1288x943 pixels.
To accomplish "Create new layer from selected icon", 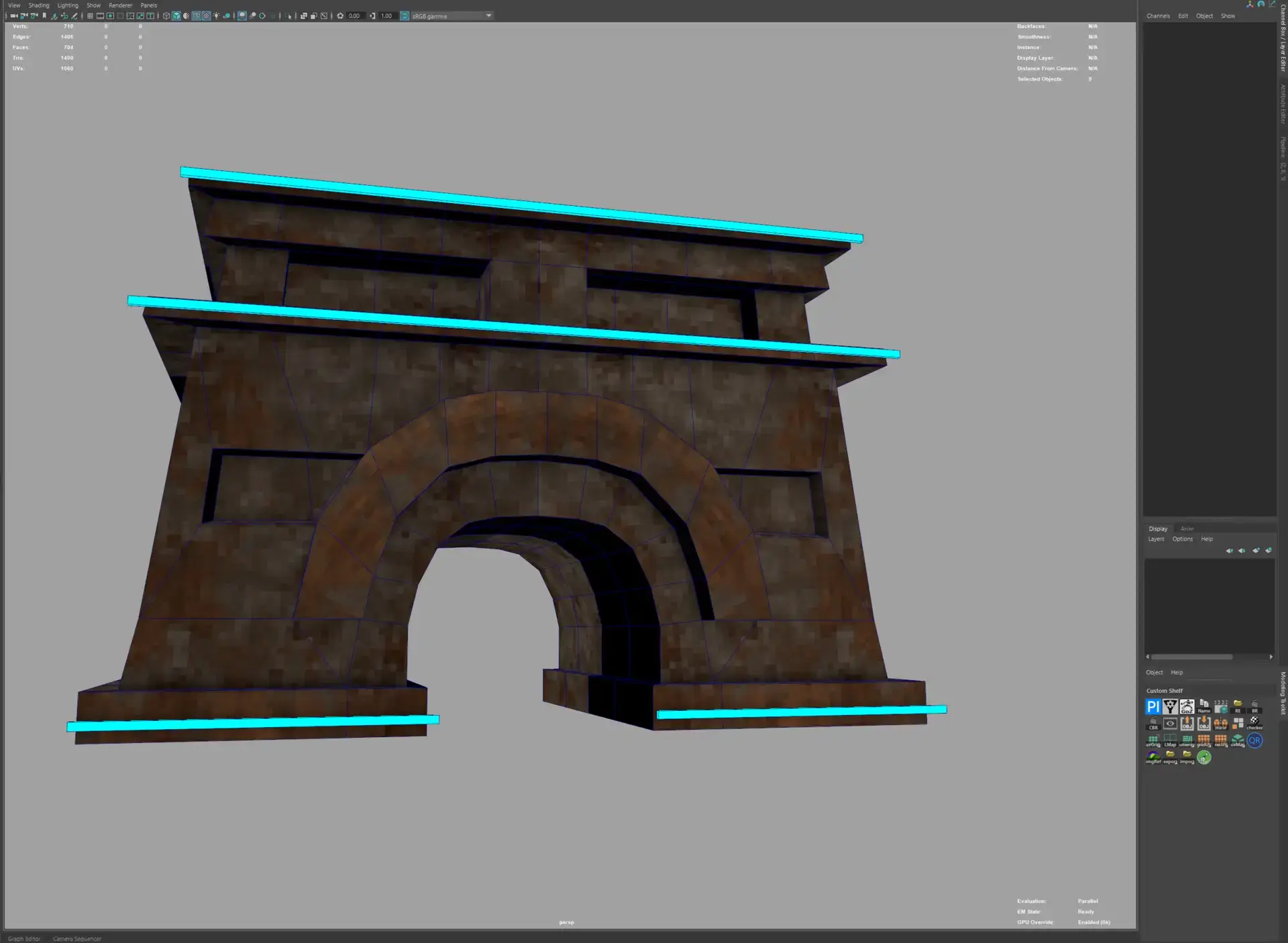I will (x=1268, y=551).
